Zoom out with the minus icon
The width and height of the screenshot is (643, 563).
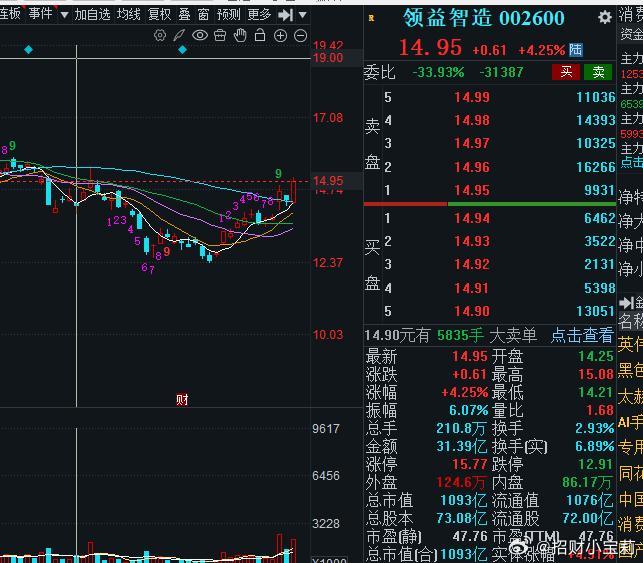pyautogui.click(x=300, y=36)
